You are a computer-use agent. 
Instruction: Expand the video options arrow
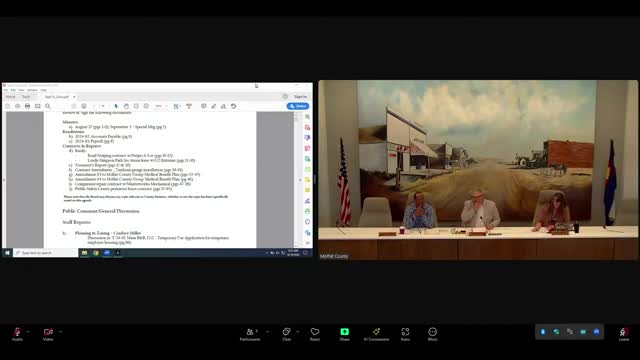pyautogui.click(x=60, y=331)
